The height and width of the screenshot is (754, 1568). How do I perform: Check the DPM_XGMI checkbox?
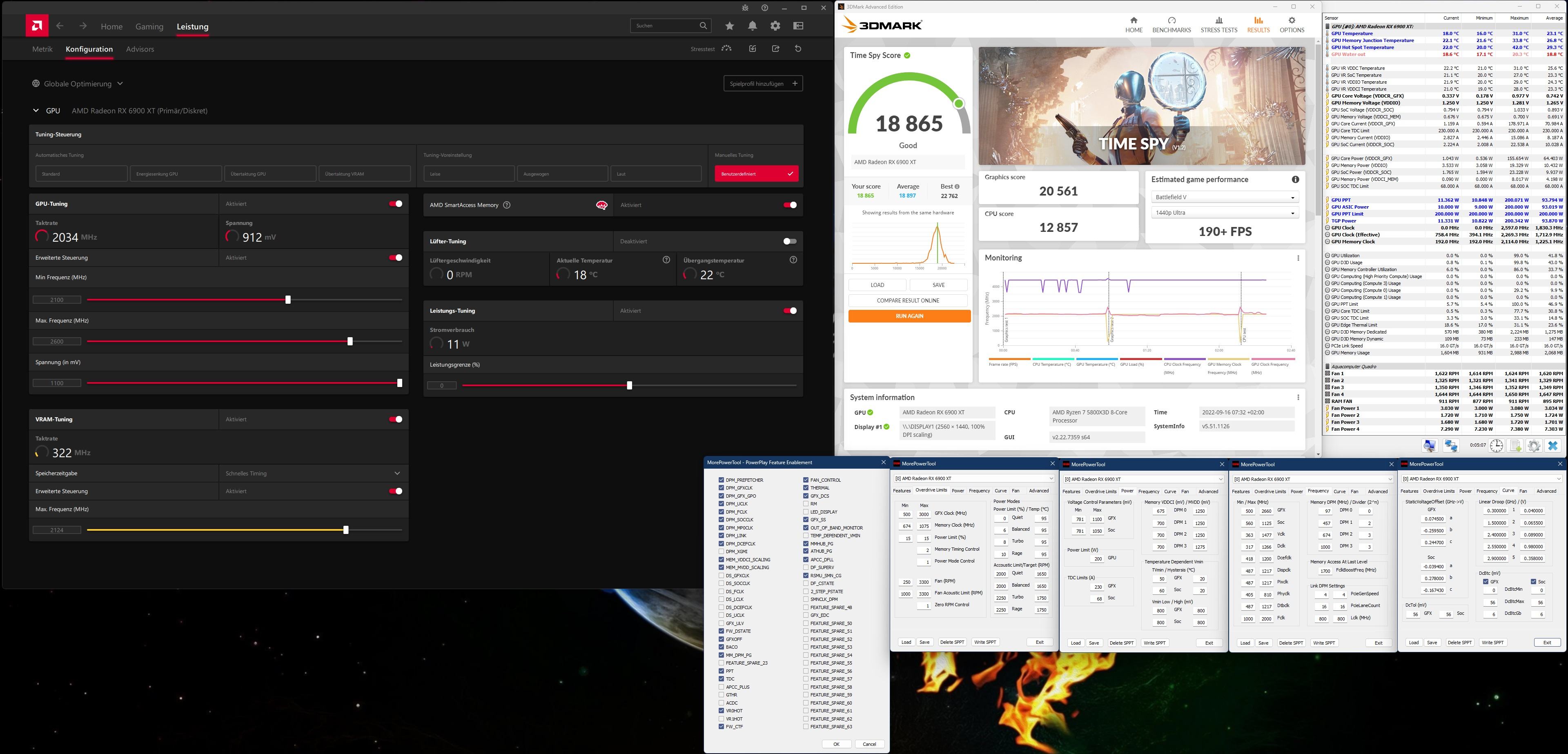[721, 552]
